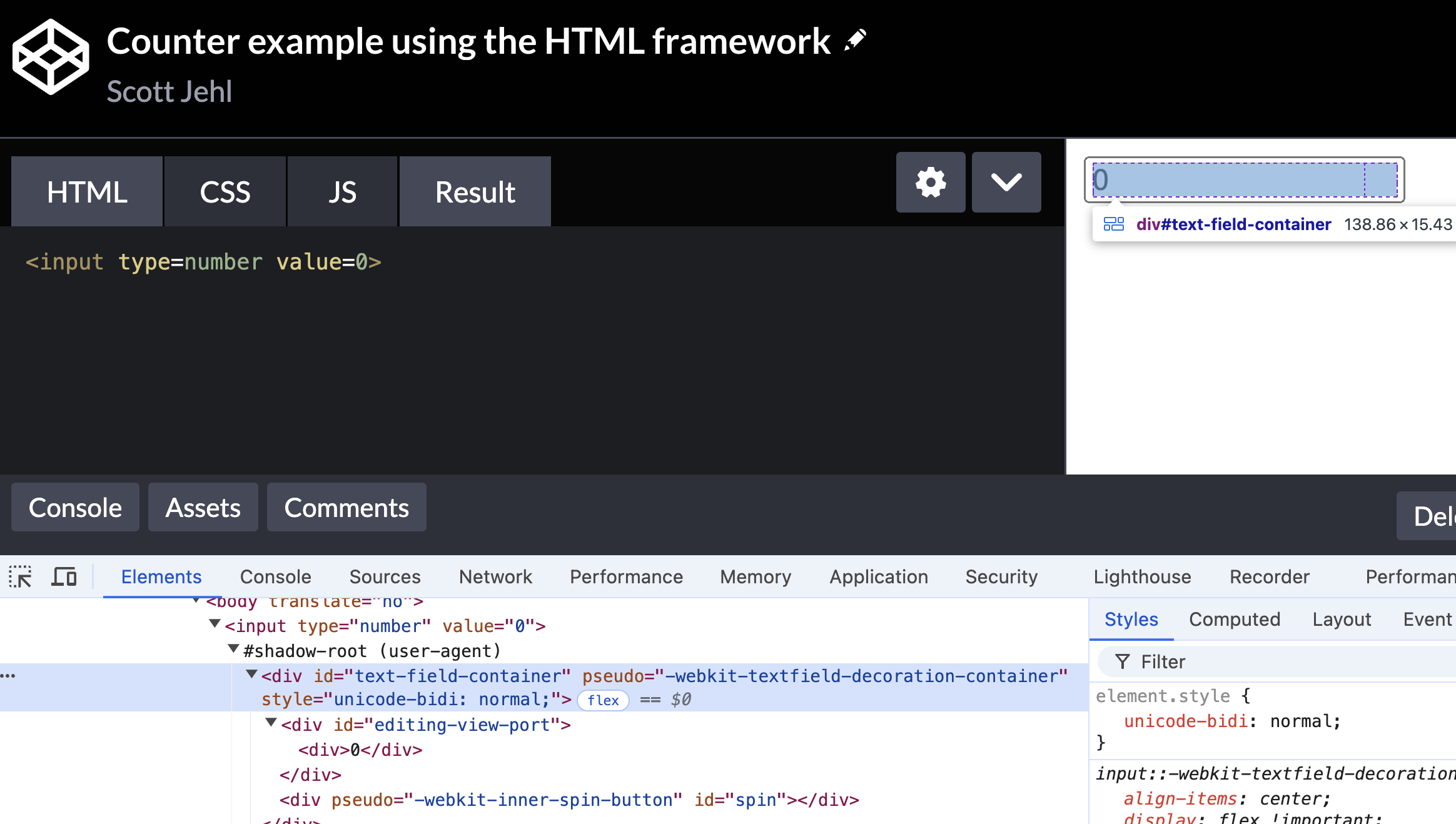Click the normal value of unicode-bidi
Image resolution: width=1456 pixels, height=824 pixels.
[x=1301, y=721]
